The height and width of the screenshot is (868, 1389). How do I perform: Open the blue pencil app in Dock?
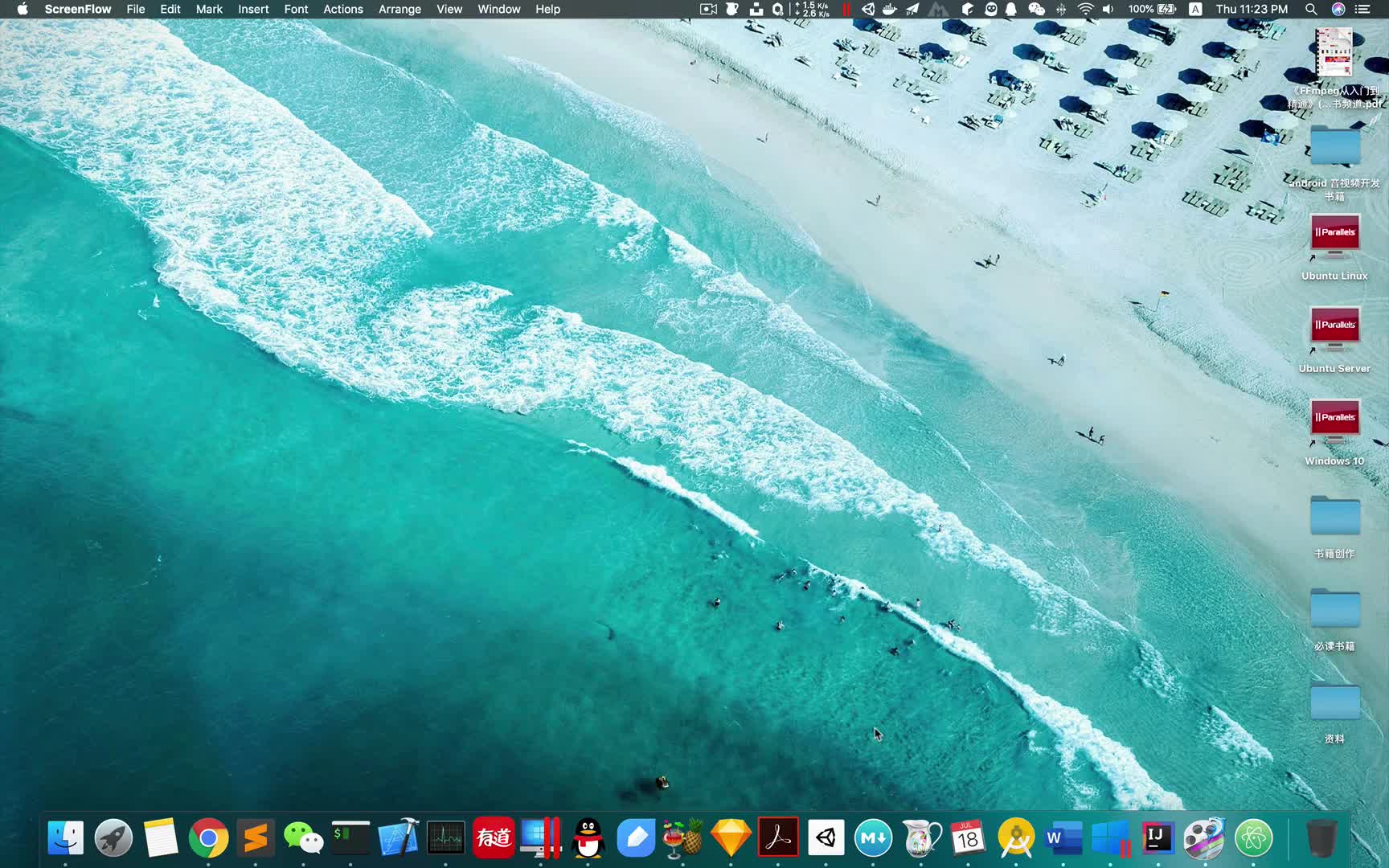[636, 838]
